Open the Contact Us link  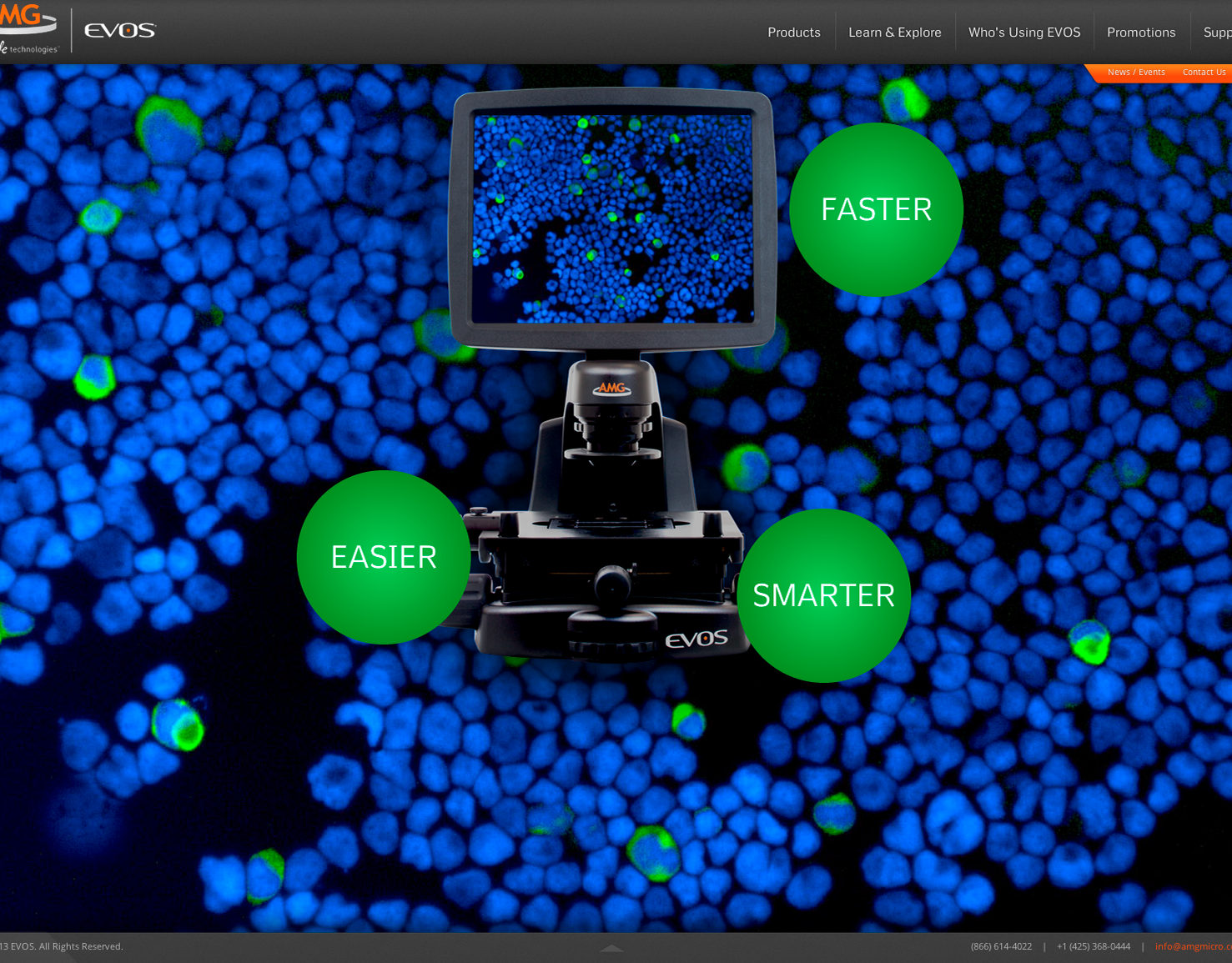[x=1204, y=73]
